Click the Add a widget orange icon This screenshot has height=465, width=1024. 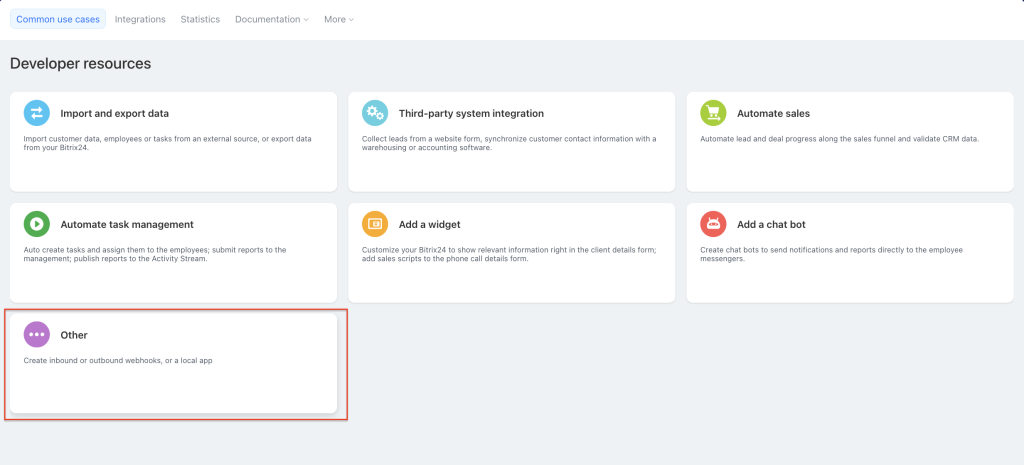375,224
